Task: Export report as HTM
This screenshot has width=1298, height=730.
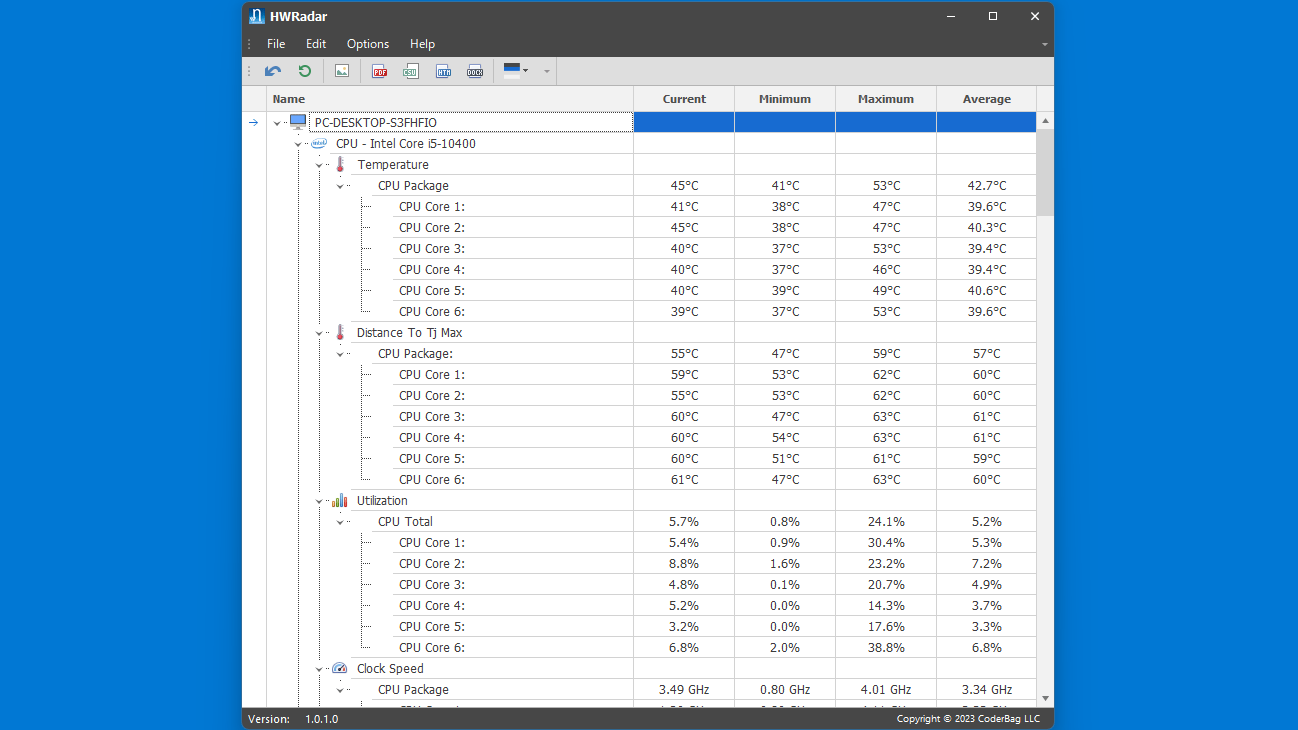Action: pyautogui.click(x=443, y=71)
